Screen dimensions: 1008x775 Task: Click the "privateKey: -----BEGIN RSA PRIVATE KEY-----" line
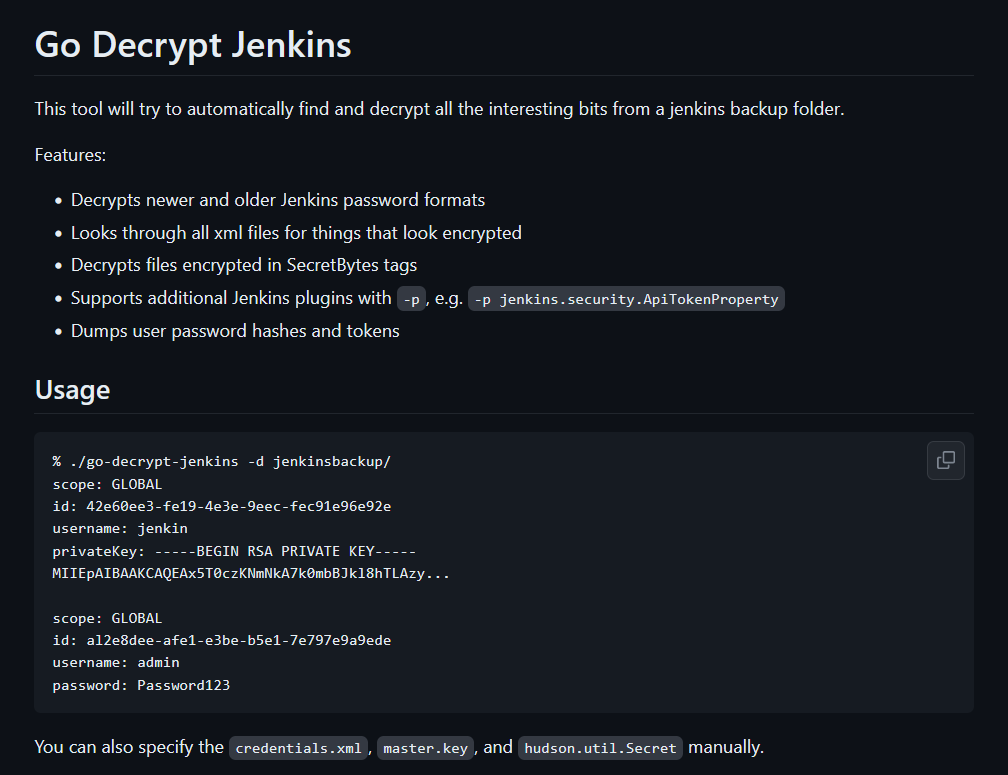coord(234,551)
